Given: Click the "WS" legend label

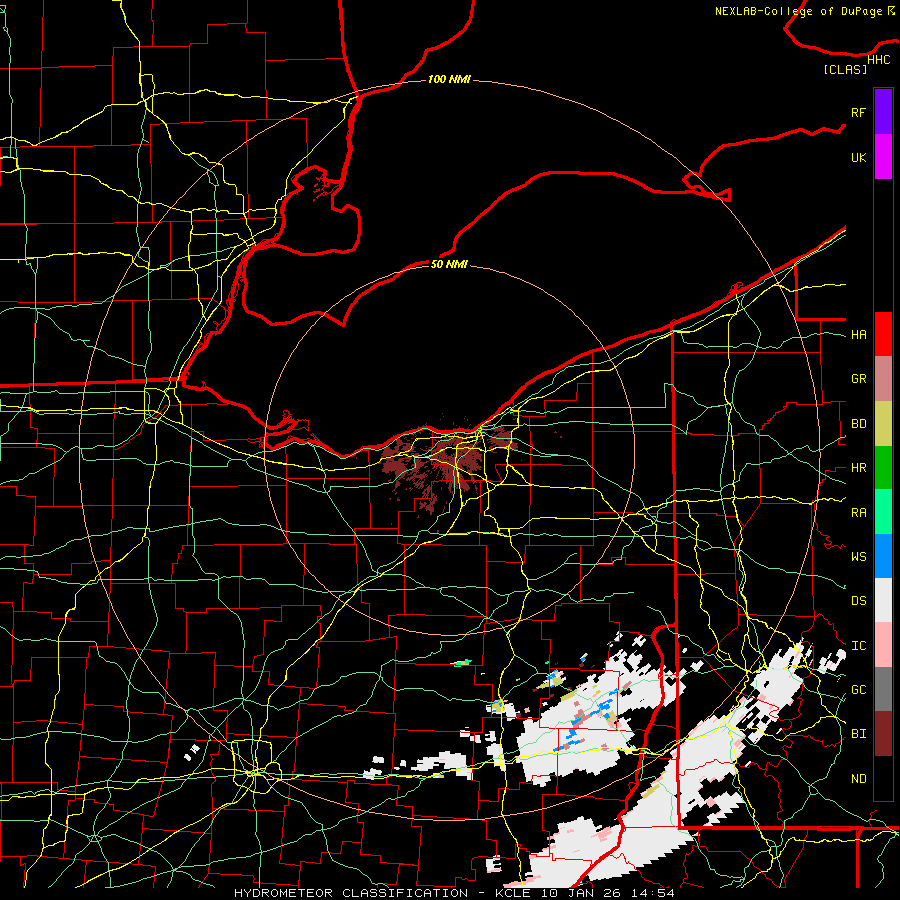Looking at the screenshot, I should 858,557.
